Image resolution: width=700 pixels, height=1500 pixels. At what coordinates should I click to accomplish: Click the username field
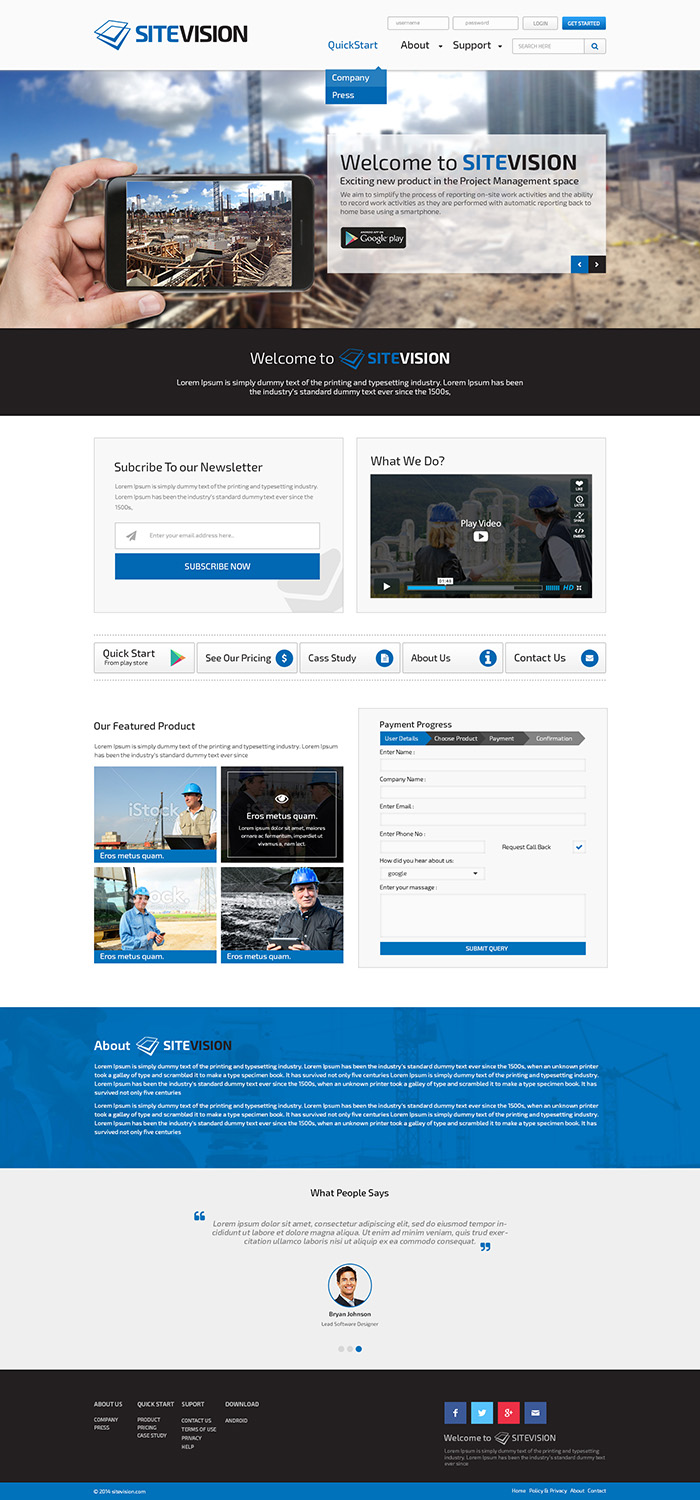click(x=418, y=23)
